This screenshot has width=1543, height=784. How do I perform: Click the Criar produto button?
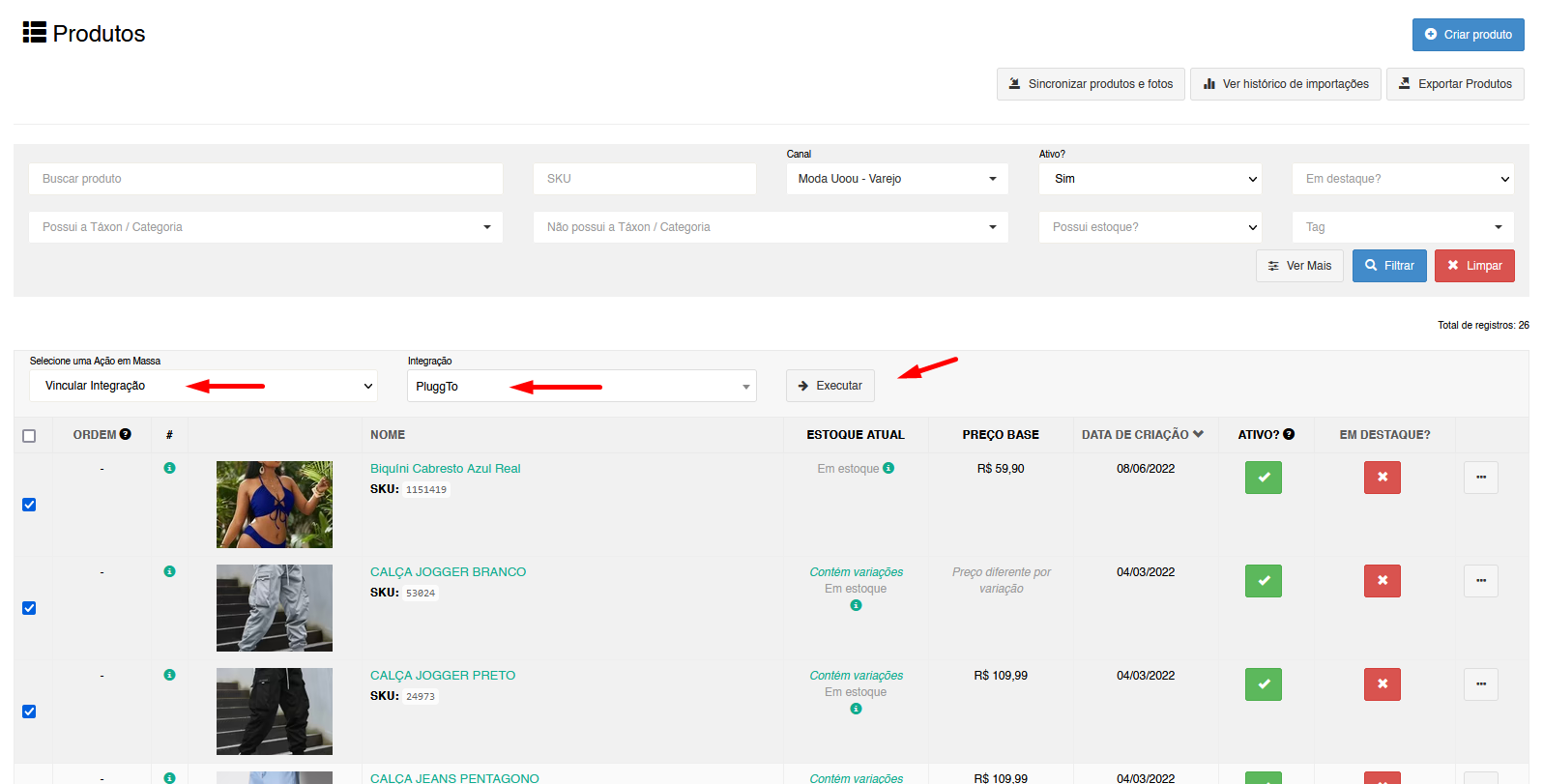1468,35
